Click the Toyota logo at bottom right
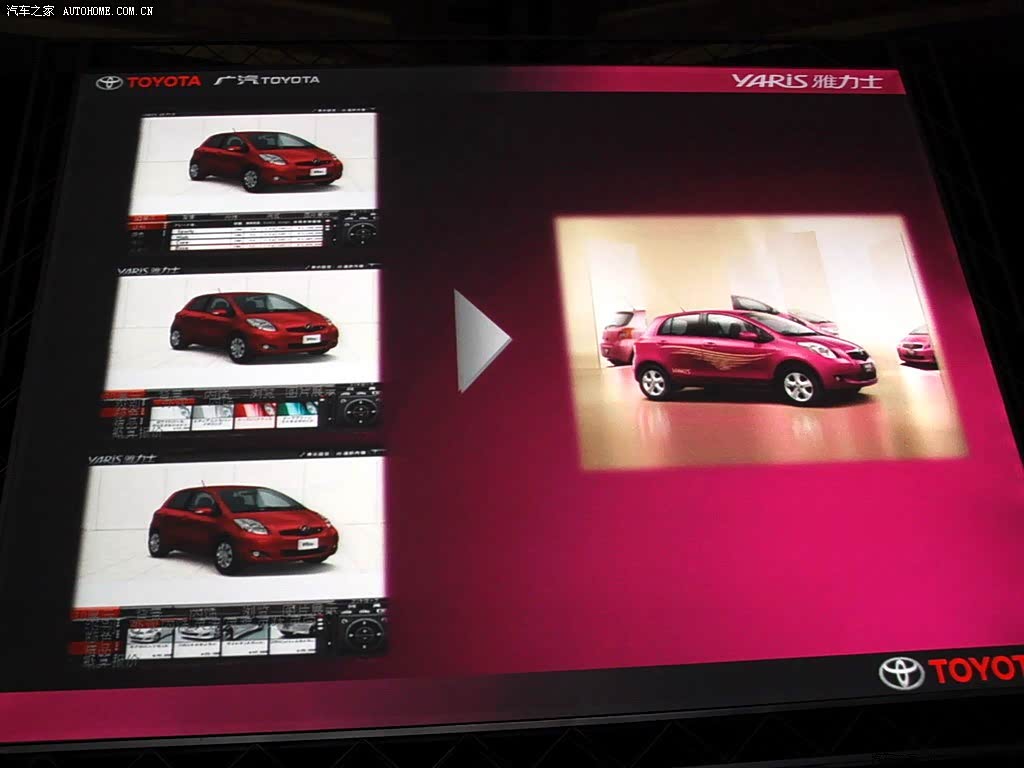This screenshot has width=1024, height=768. tap(951, 673)
